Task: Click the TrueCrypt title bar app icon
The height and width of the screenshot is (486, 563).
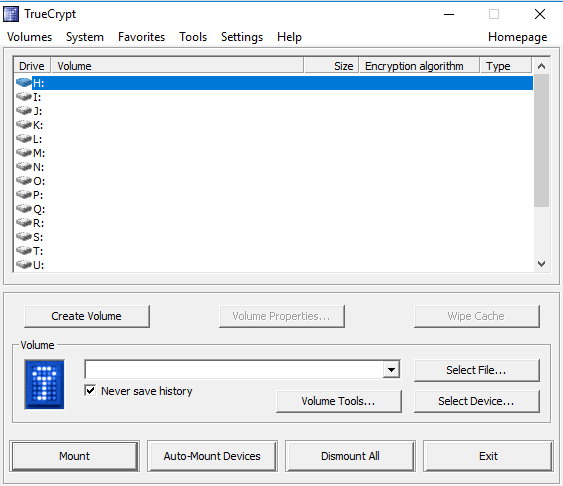Action: click(11, 14)
